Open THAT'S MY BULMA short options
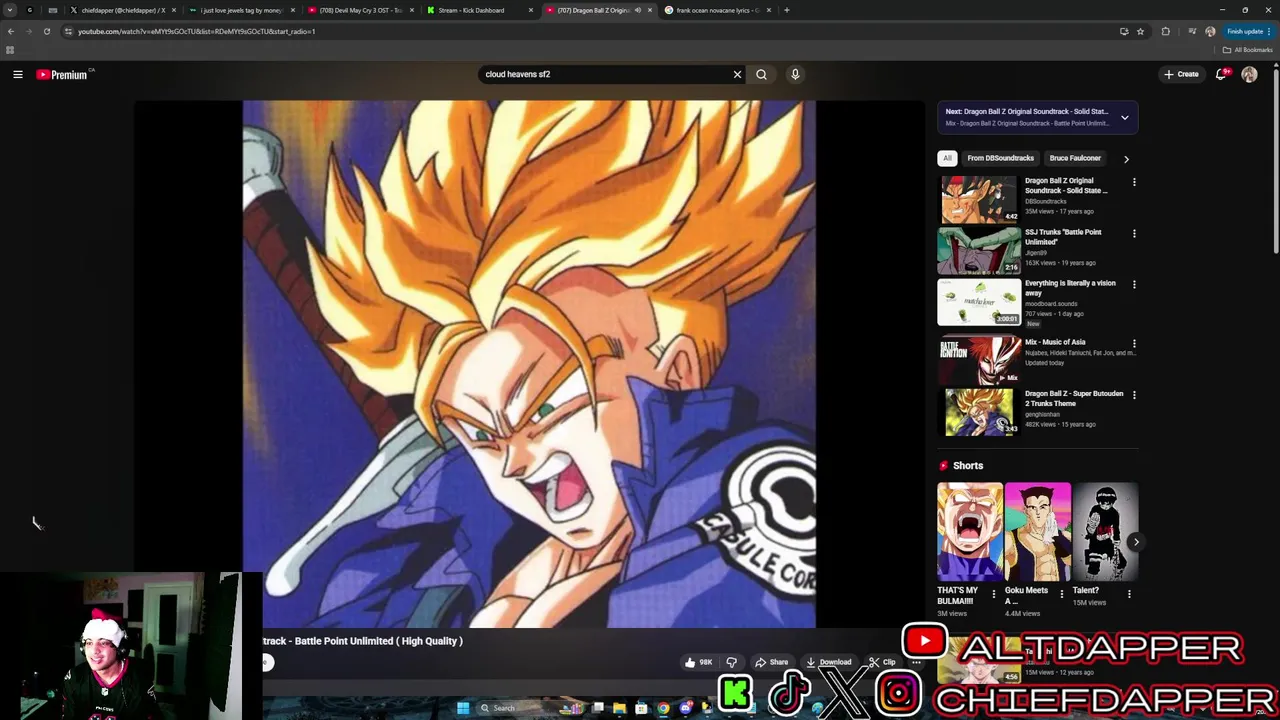1280x720 pixels. 993,594
